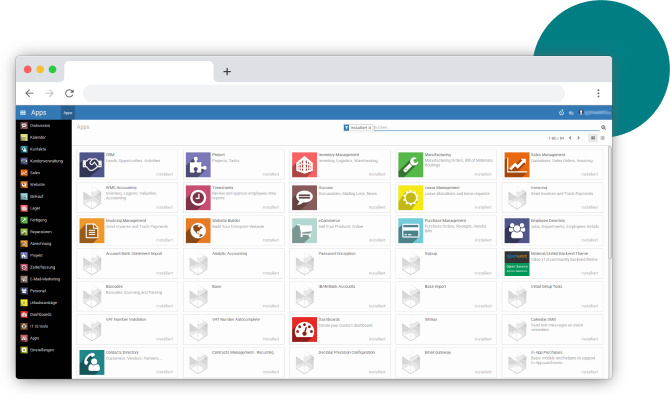The image size is (670, 412).
Task: Click the Project puzzle piece icon
Action: click(198, 164)
